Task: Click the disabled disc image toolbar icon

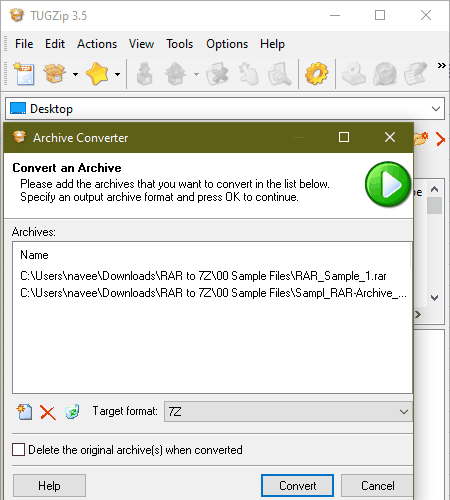Action: pyautogui.click(x=354, y=74)
